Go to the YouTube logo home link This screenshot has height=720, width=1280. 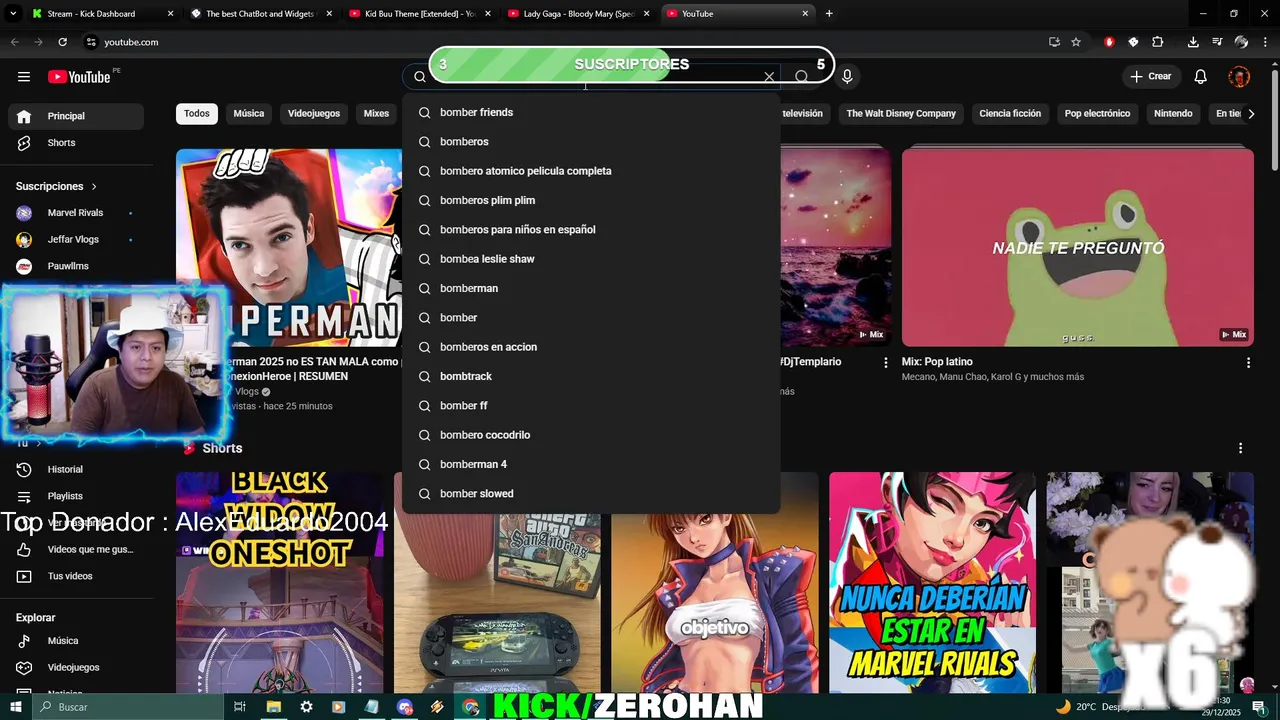click(x=79, y=77)
